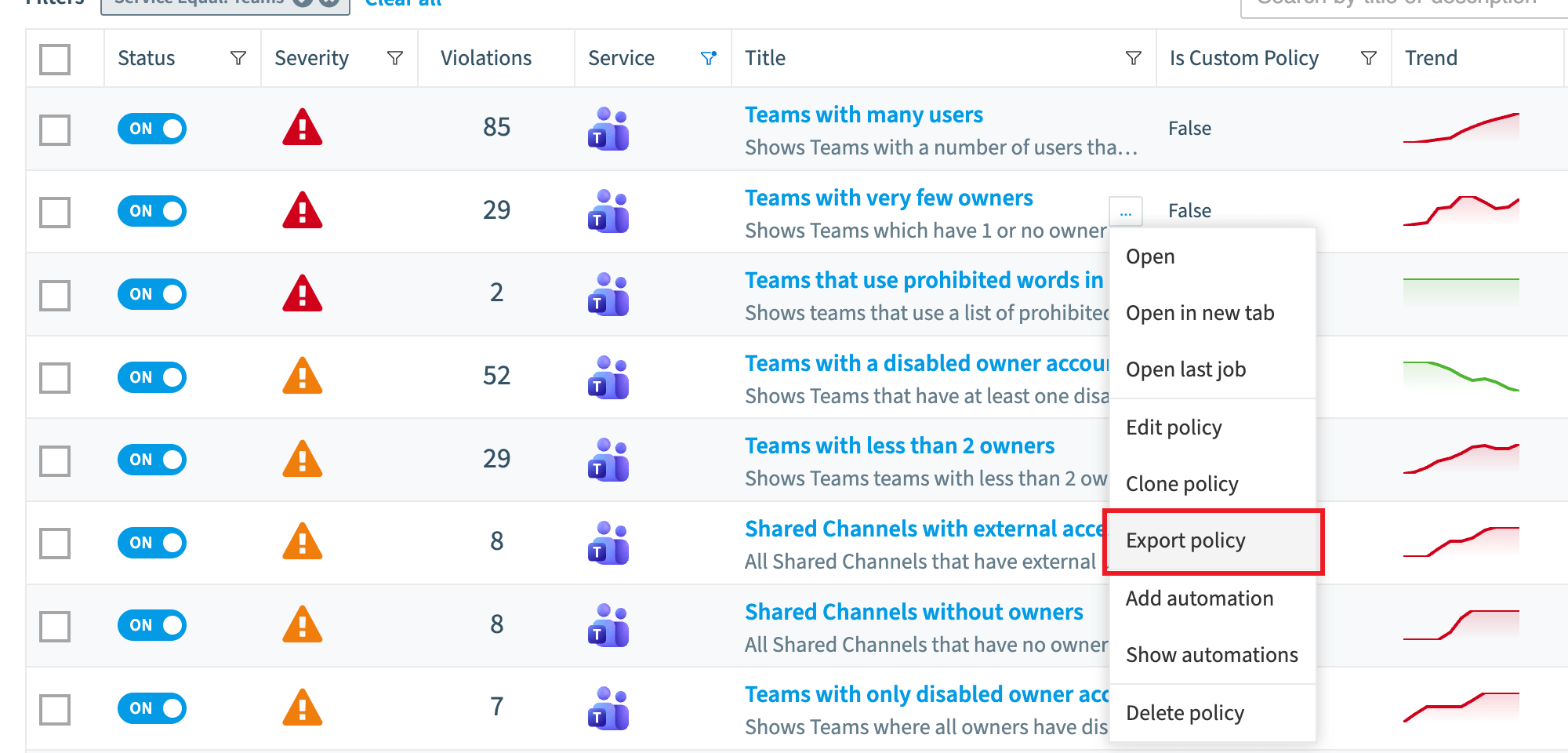Select Show automations menu item

tap(1213, 655)
